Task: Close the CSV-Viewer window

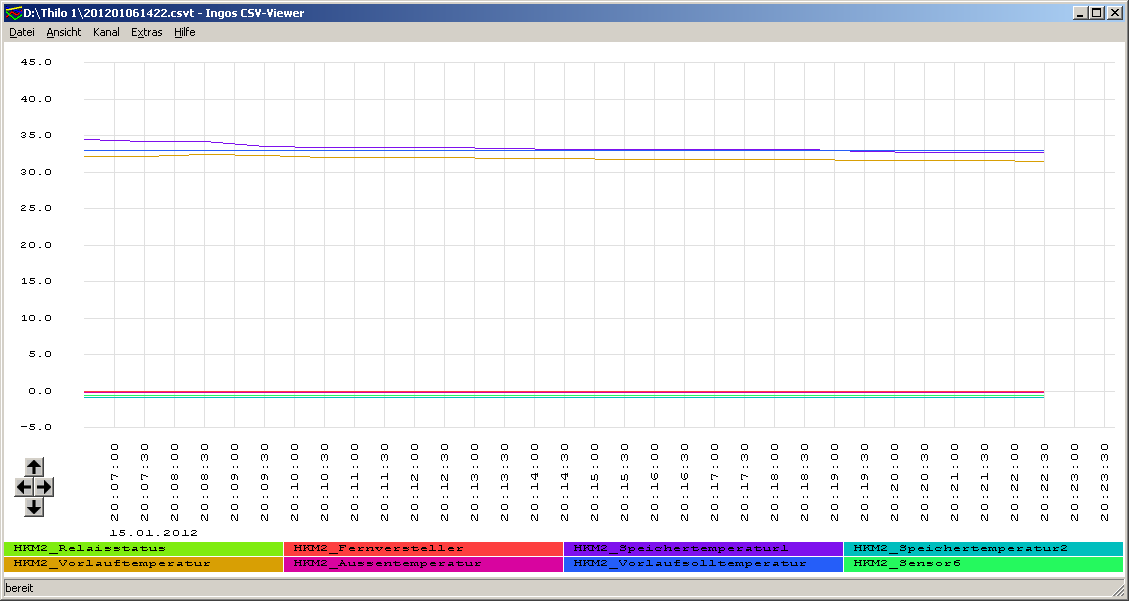Action: (1113, 13)
